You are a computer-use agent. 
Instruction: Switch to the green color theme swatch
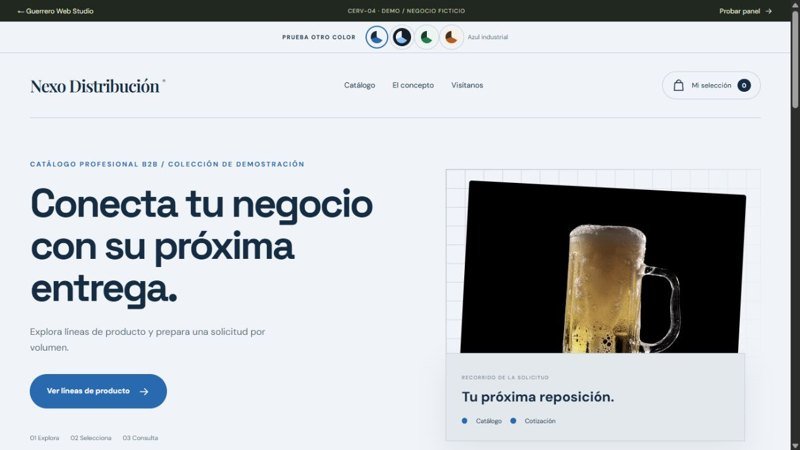pos(426,37)
